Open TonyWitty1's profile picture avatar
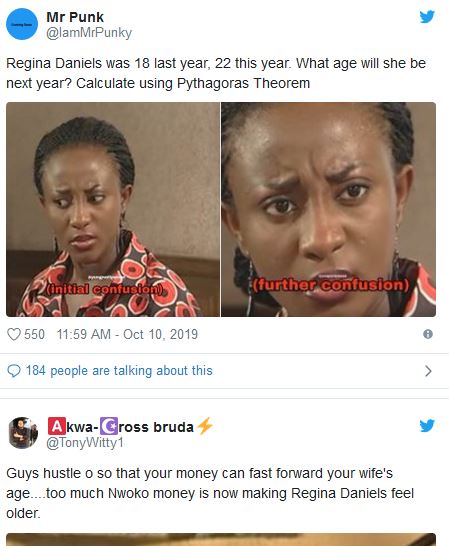 (x=23, y=433)
